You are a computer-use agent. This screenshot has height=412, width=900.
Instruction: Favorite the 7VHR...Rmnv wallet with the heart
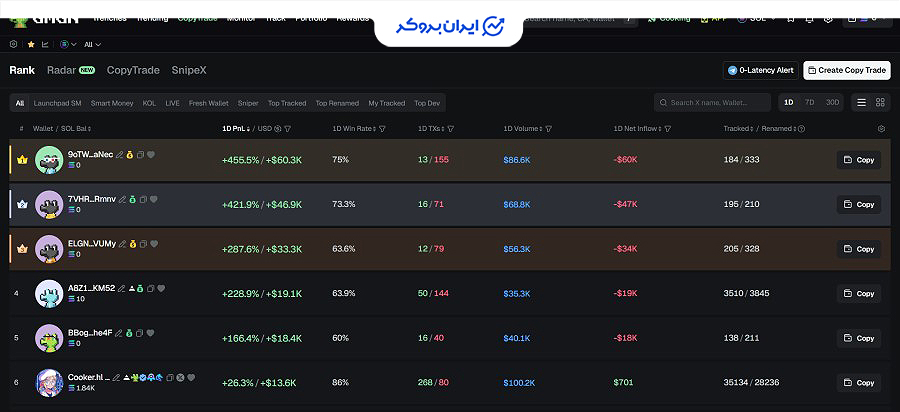click(x=154, y=199)
